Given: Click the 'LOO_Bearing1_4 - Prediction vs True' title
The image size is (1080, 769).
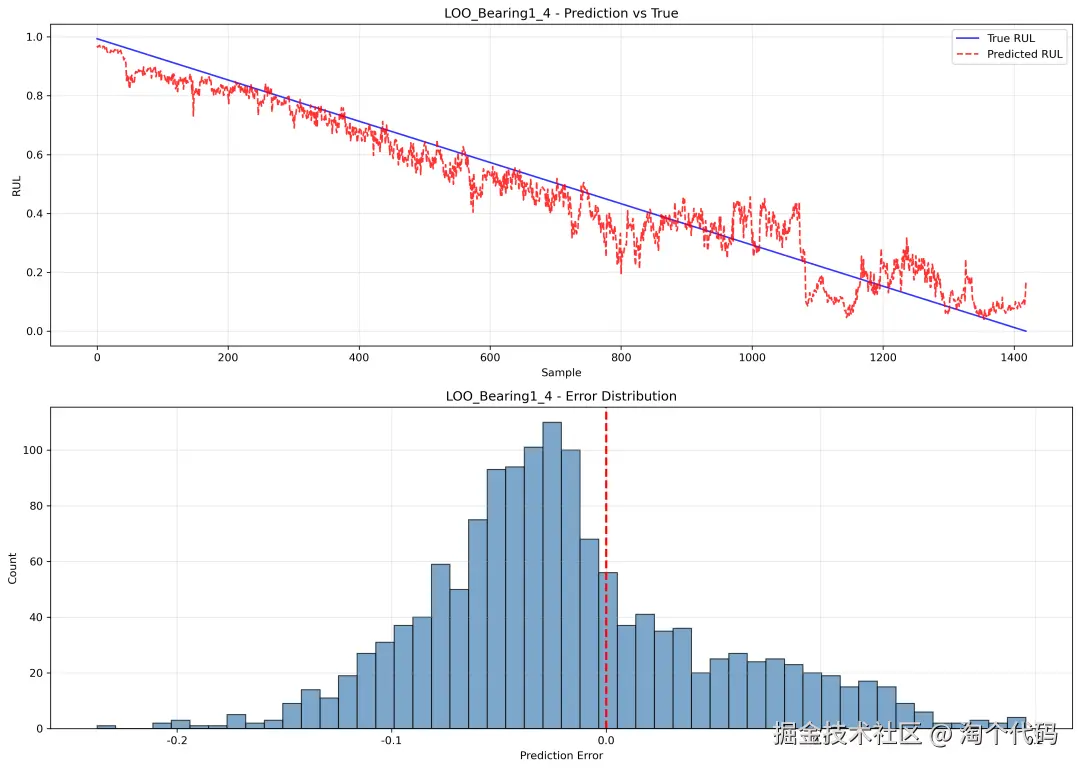Looking at the screenshot, I should point(561,13).
